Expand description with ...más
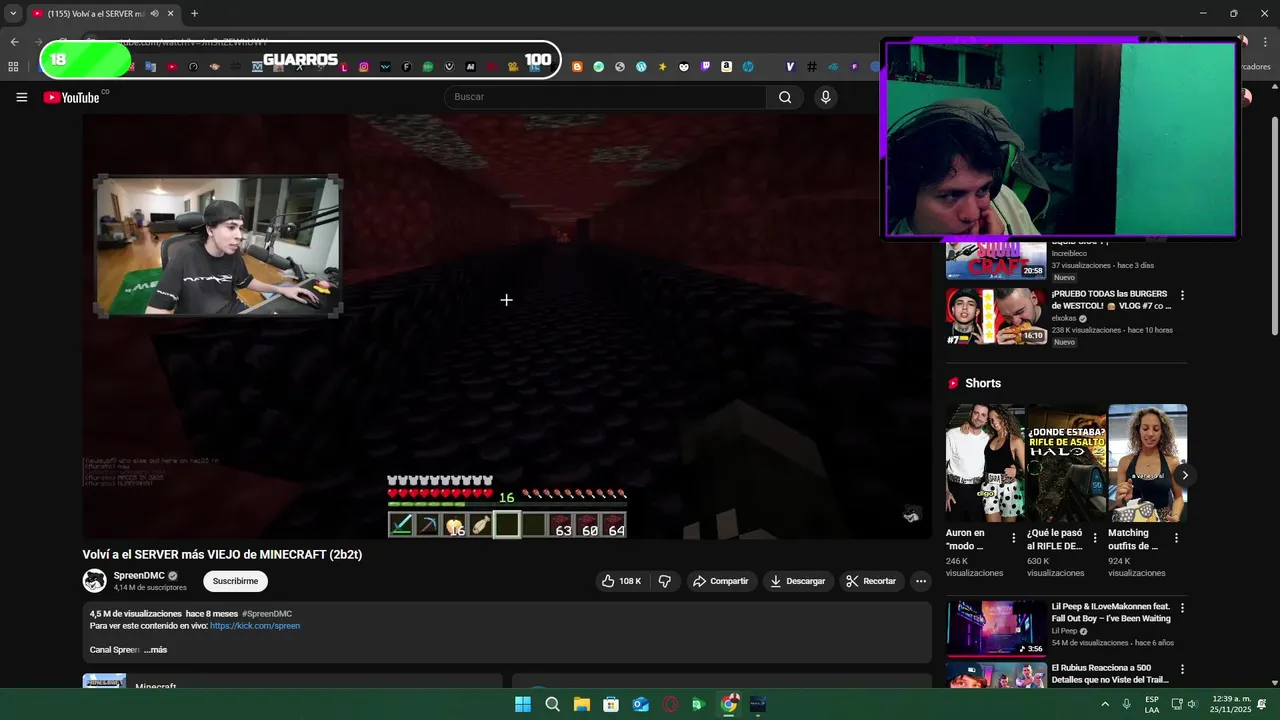Image resolution: width=1280 pixels, height=720 pixels. (x=155, y=650)
